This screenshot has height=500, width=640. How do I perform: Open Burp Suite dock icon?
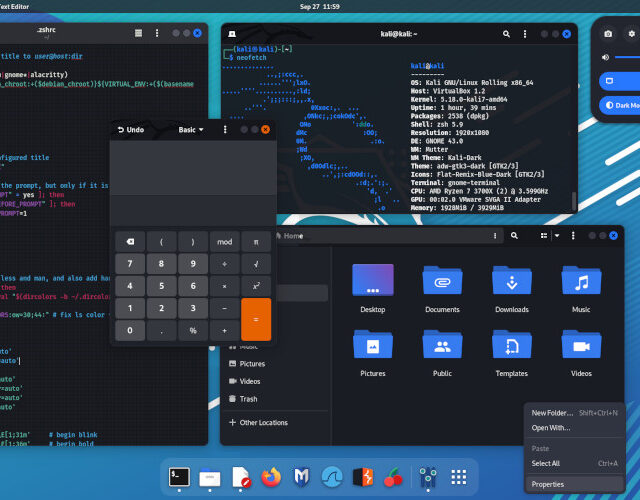coord(363,477)
